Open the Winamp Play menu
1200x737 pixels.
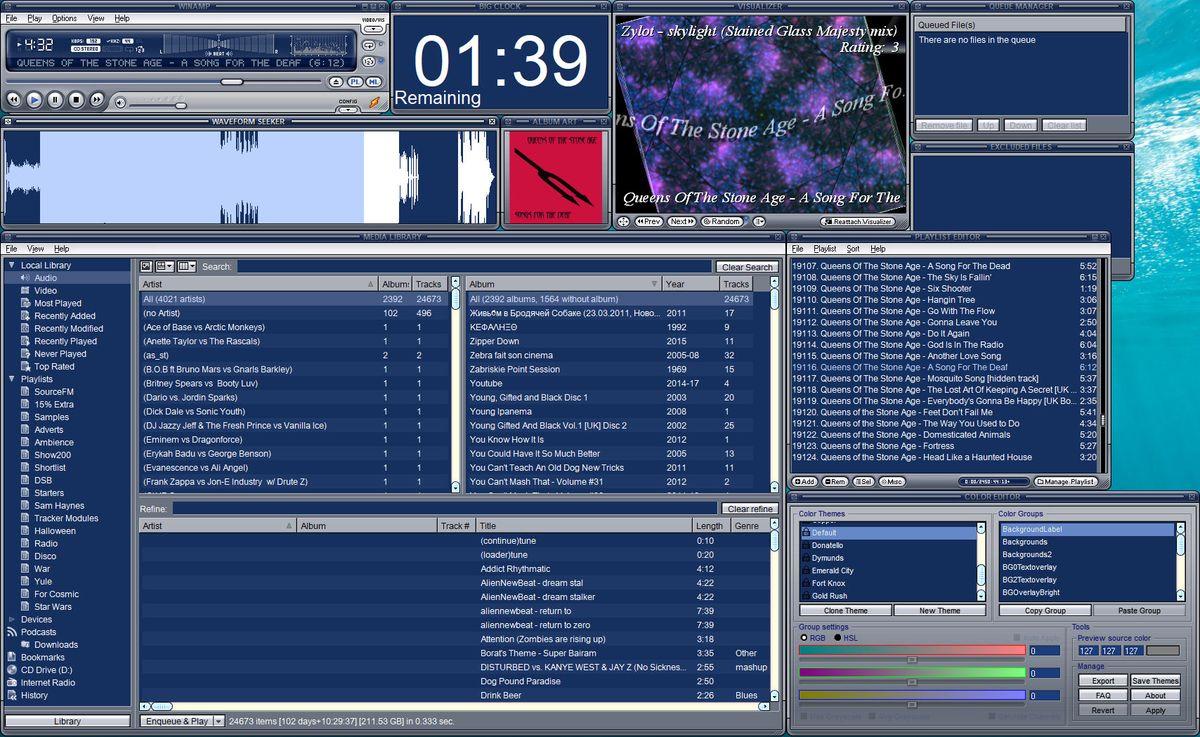[x=35, y=18]
